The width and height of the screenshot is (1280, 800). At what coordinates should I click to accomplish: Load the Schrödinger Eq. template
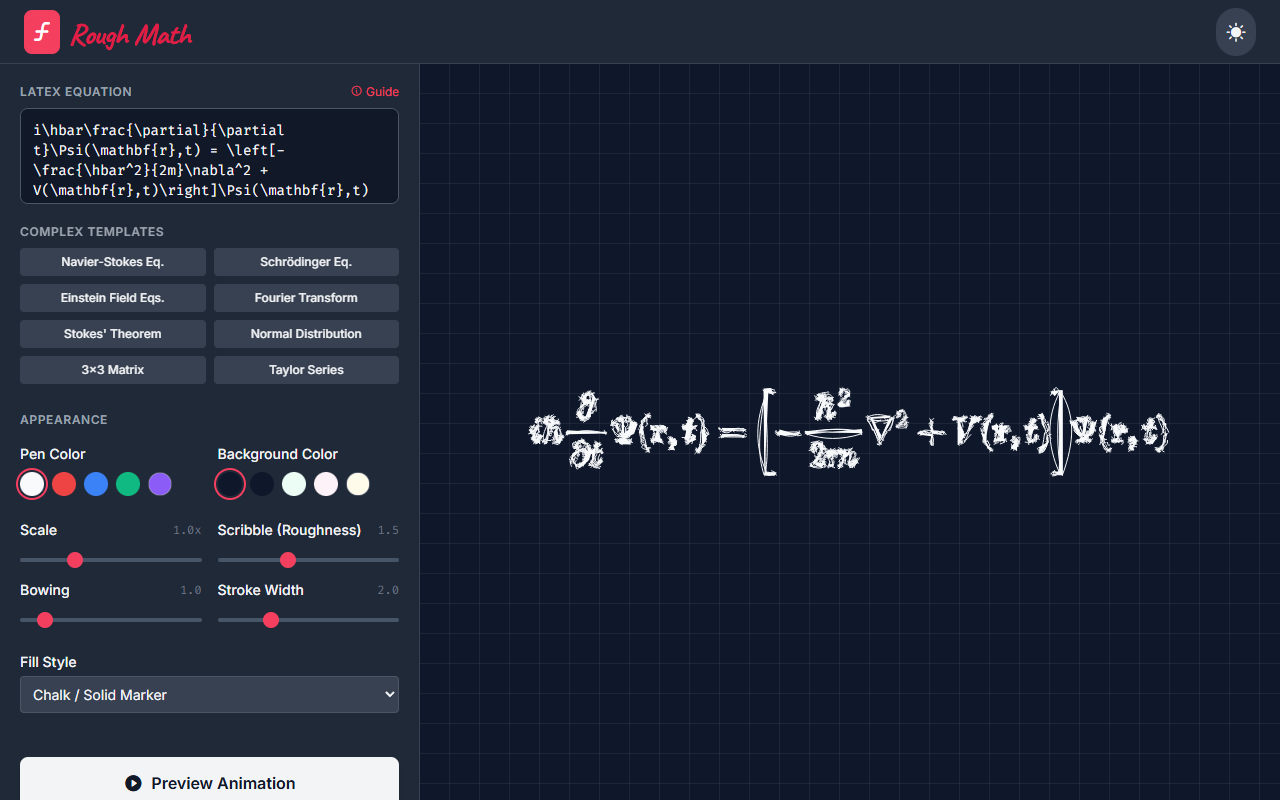point(306,261)
